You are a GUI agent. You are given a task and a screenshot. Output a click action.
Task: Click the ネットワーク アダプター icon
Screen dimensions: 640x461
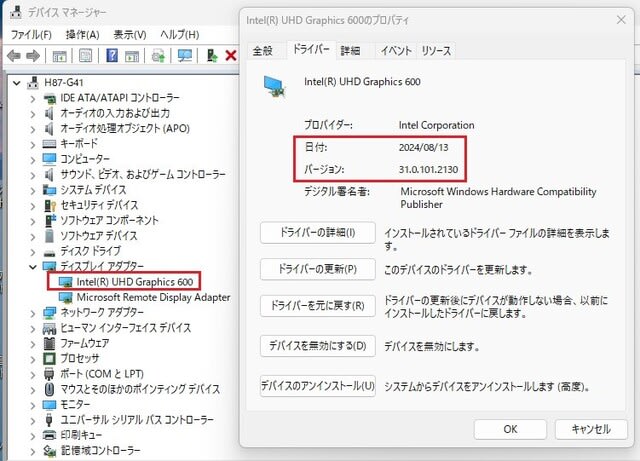49,313
